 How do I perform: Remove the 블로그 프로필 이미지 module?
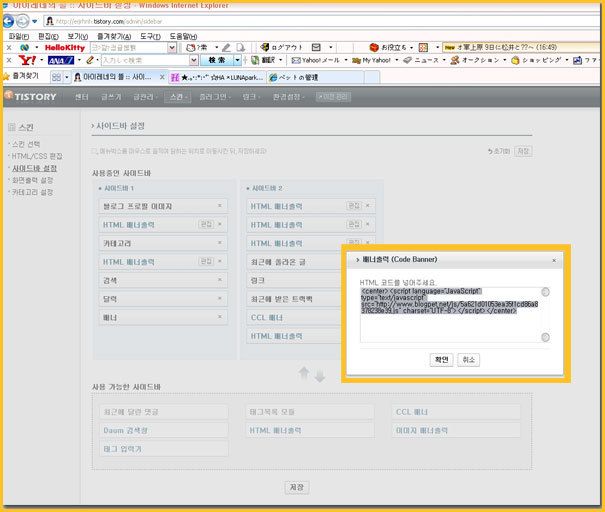(x=220, y=206)
